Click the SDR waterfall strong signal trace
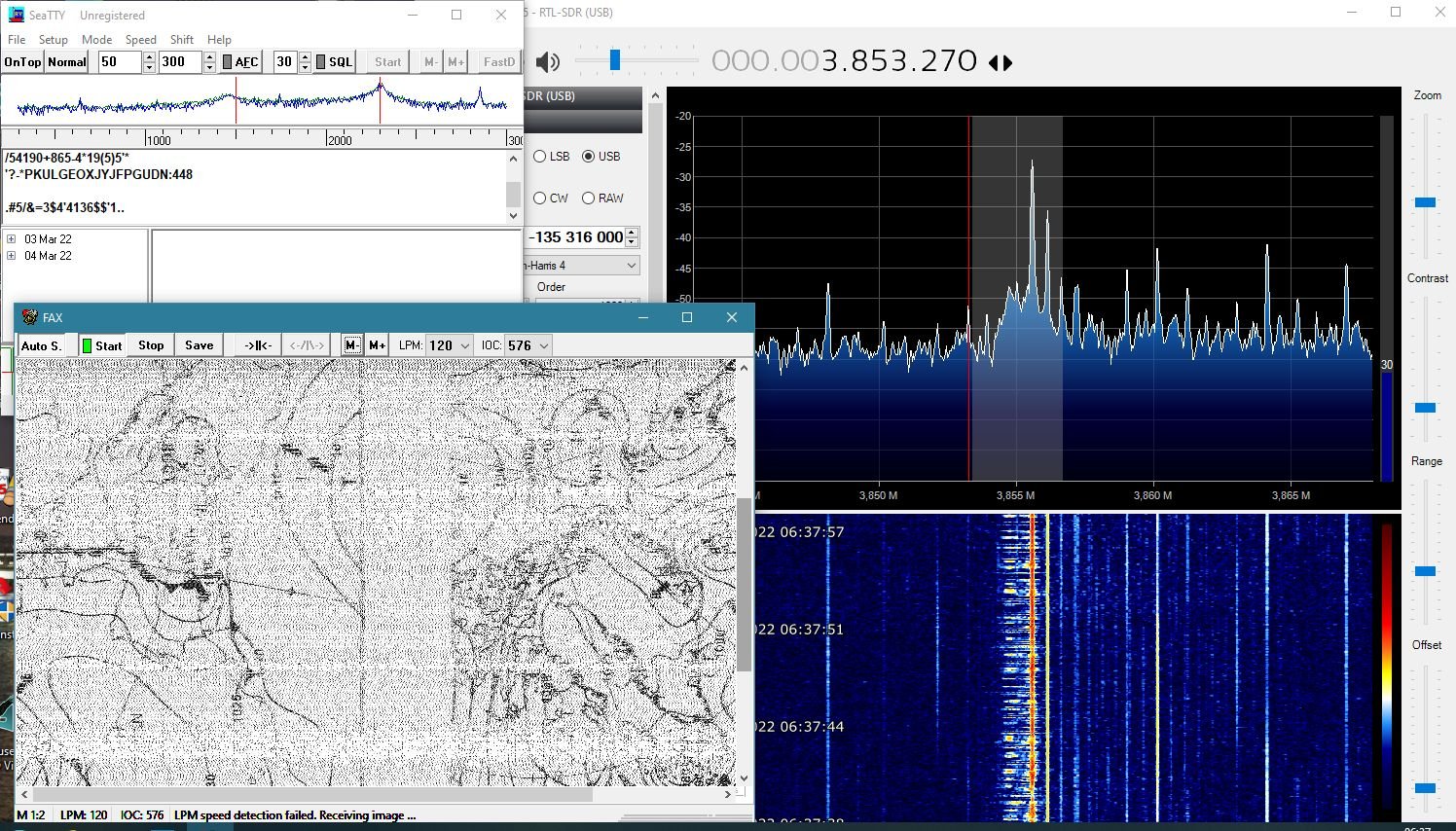This screenshot has height=831, width=1456. (1032, 668)
